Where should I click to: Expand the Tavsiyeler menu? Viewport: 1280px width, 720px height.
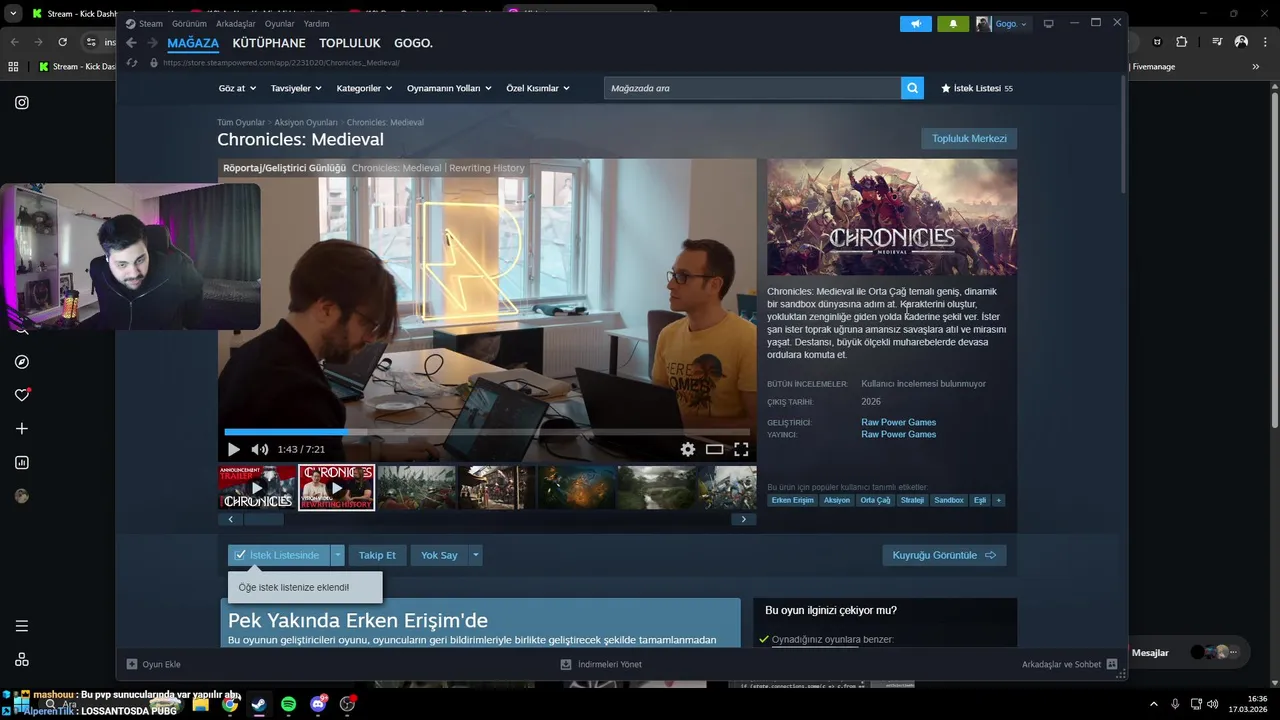tap(296, 88)
